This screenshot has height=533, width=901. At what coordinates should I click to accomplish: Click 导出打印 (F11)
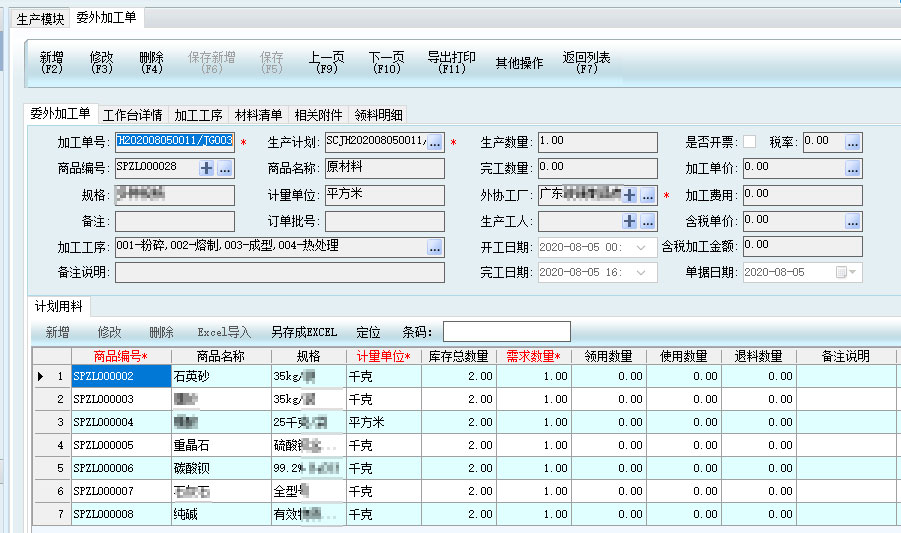[452, 62]
